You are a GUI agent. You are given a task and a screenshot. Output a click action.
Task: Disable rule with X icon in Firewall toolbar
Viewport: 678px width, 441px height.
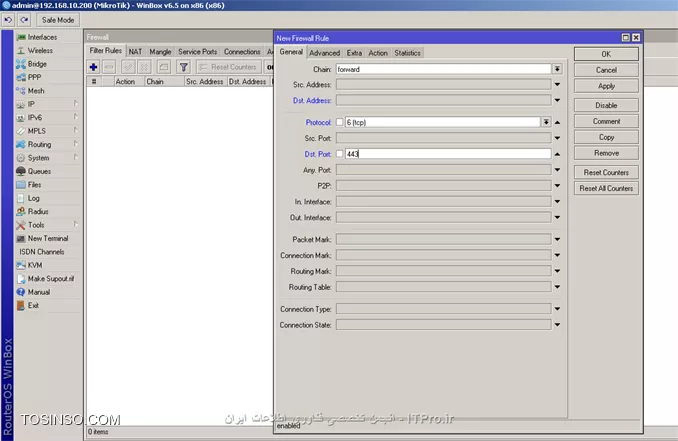[x=144, y=67]
